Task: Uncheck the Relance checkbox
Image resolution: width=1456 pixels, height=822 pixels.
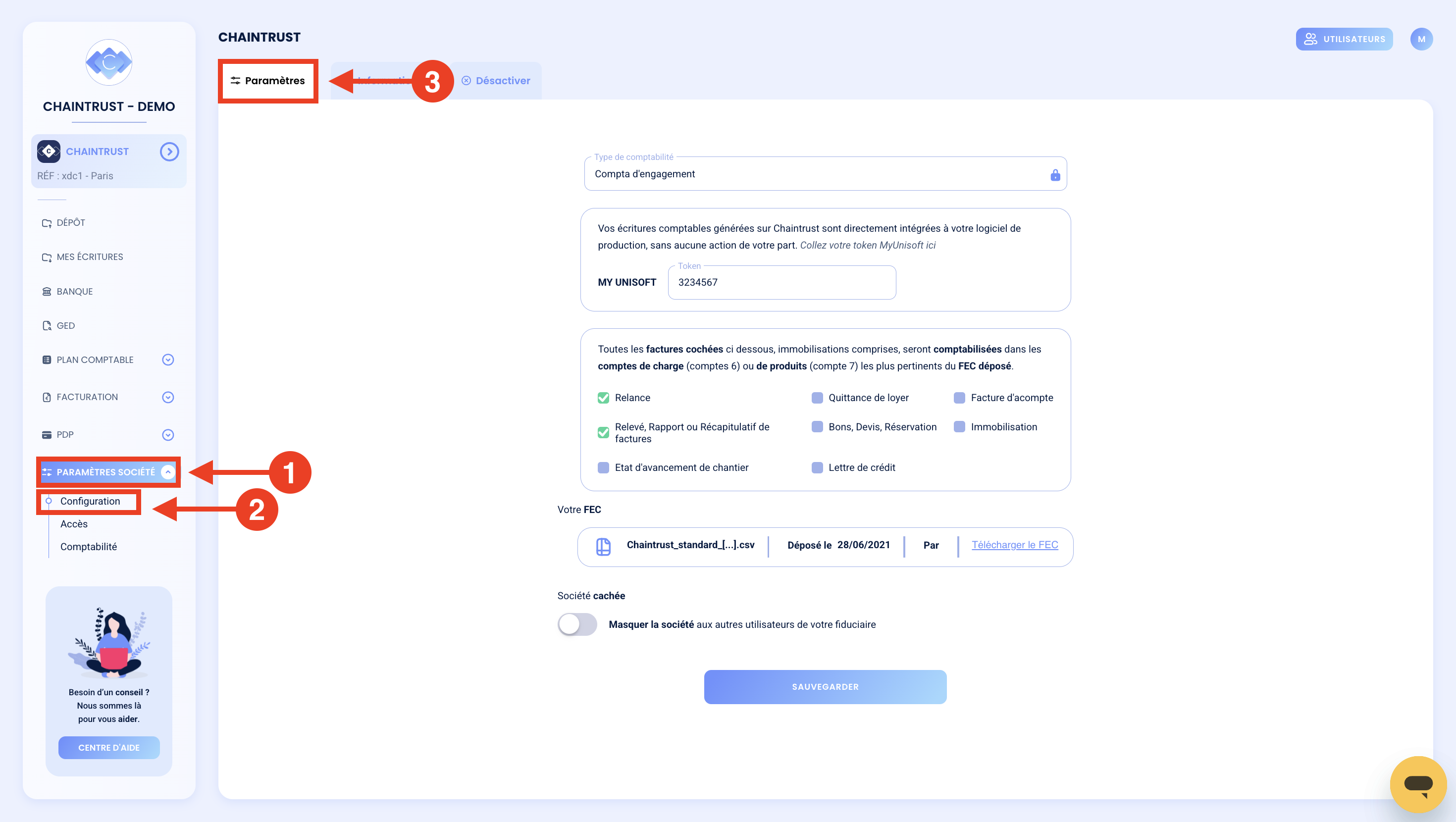Action: click(604, 398)
